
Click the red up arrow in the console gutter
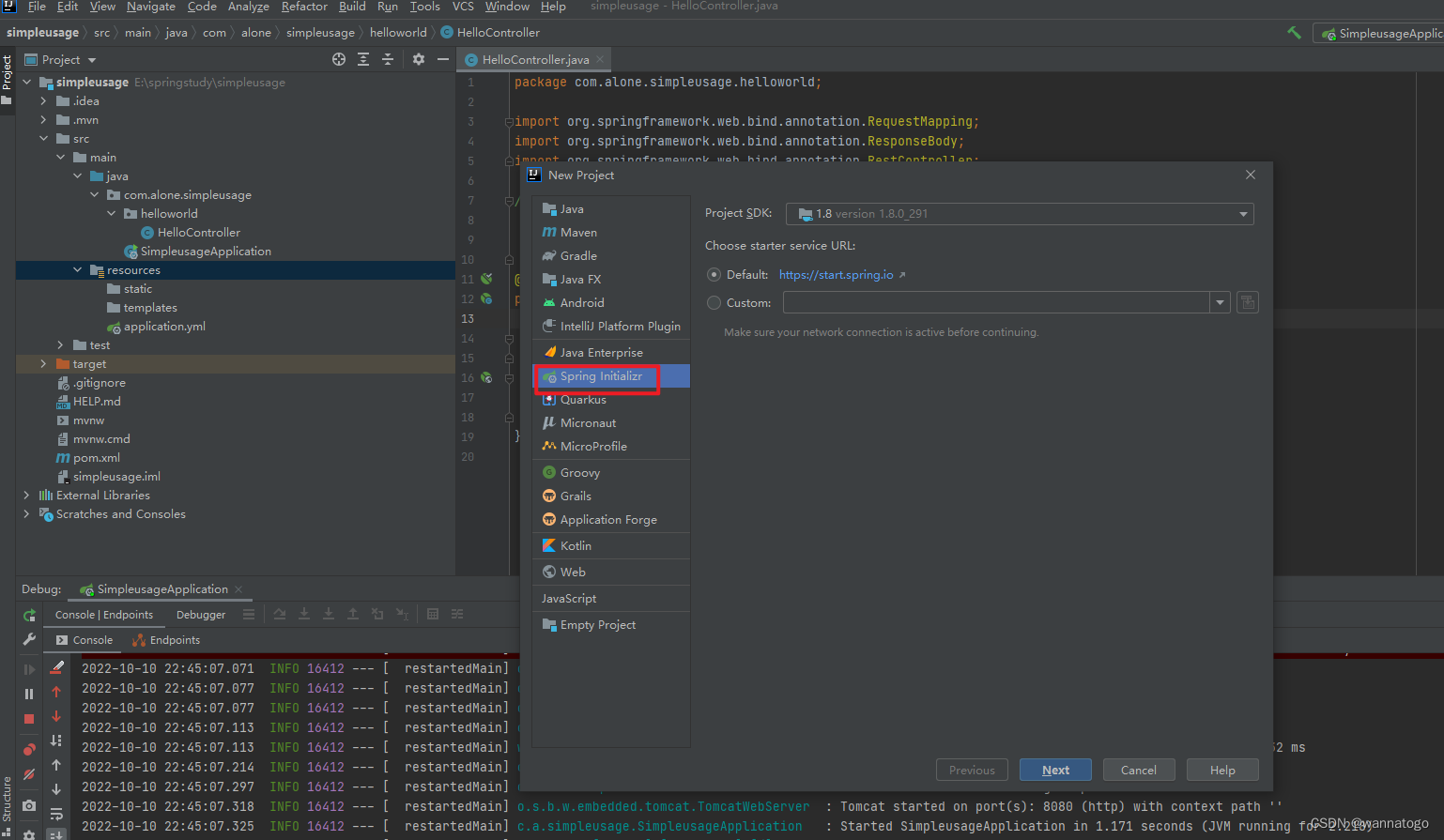tap(56, 692)
